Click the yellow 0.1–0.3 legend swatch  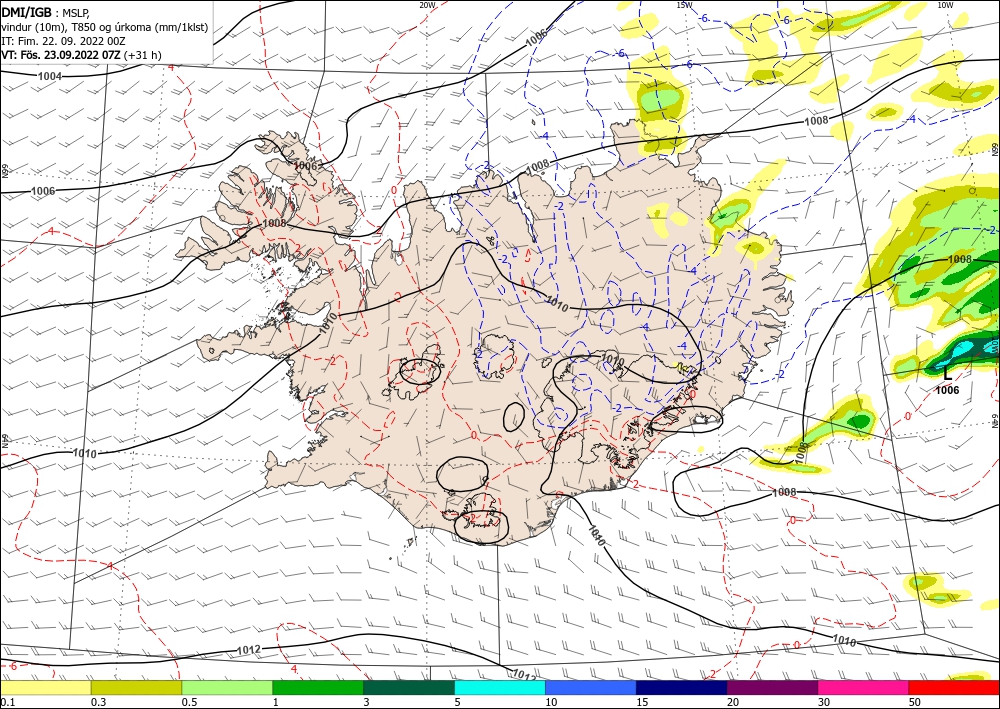45,687
